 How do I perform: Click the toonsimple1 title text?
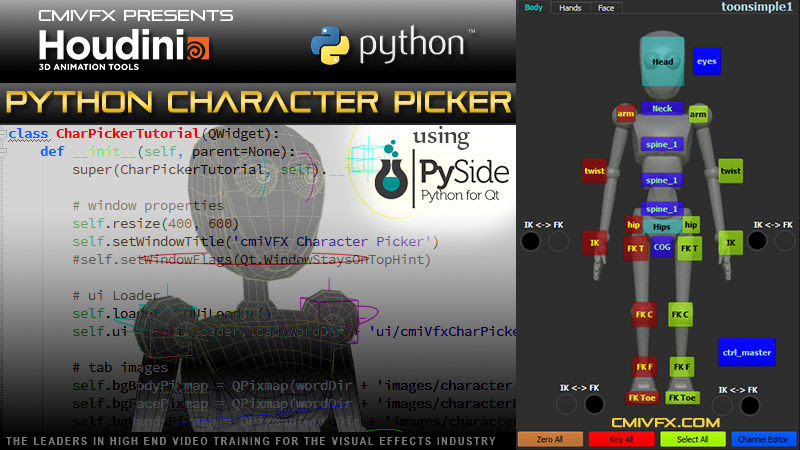coord(757,7)
